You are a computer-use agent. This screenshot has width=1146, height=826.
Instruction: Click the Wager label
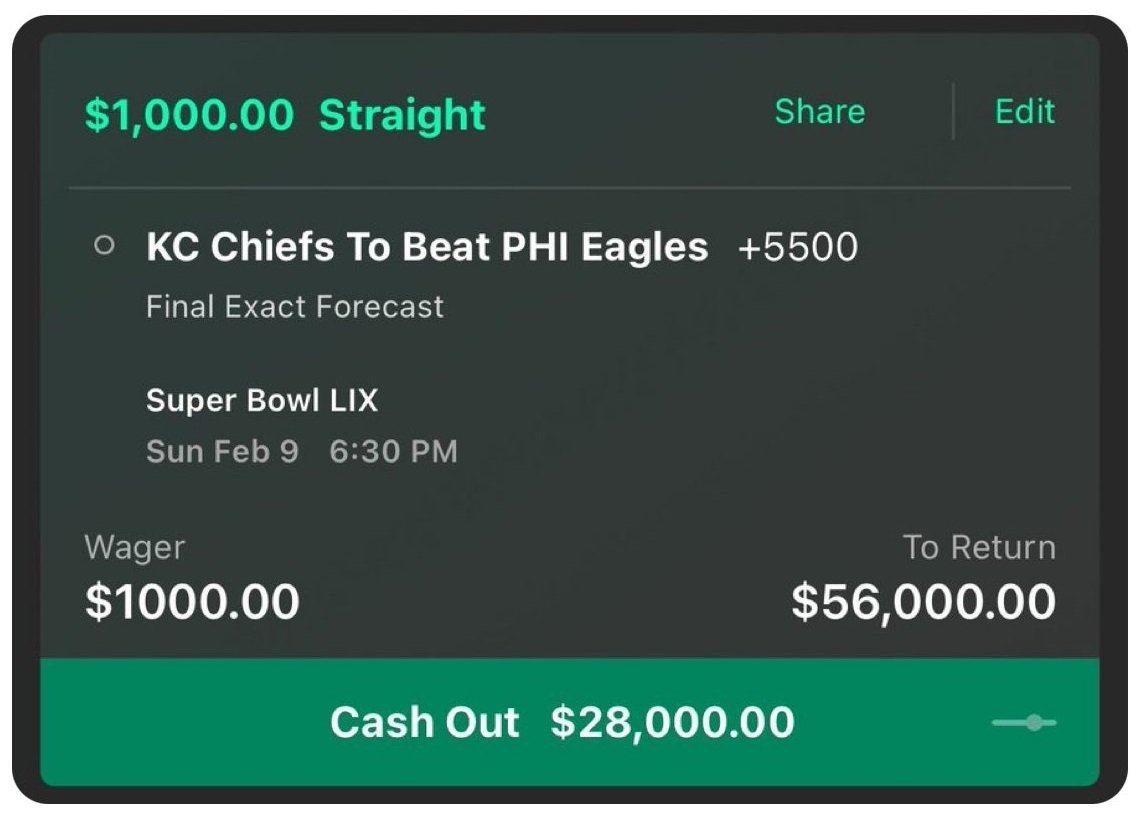coord(134,548)
